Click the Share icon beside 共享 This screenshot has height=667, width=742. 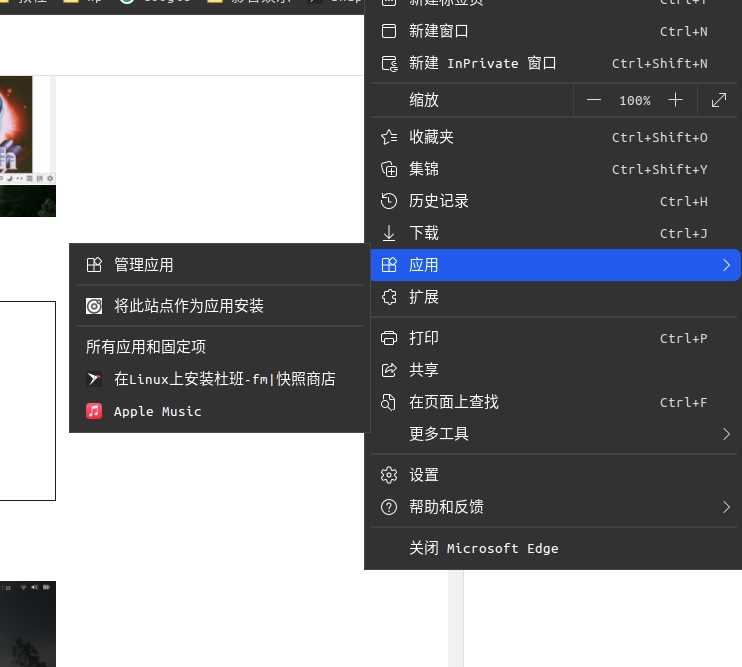[x=389, y=370]
